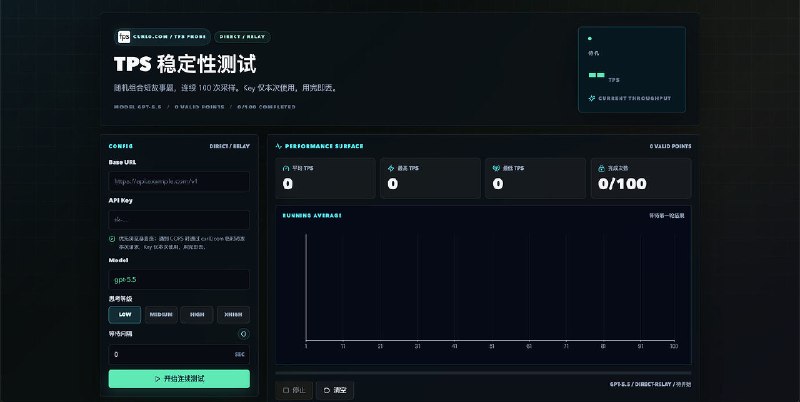The height and width of the screenshot is (402, 800).
Task: Click the progress bar below the chart
Action: click(x=483, y=373)
